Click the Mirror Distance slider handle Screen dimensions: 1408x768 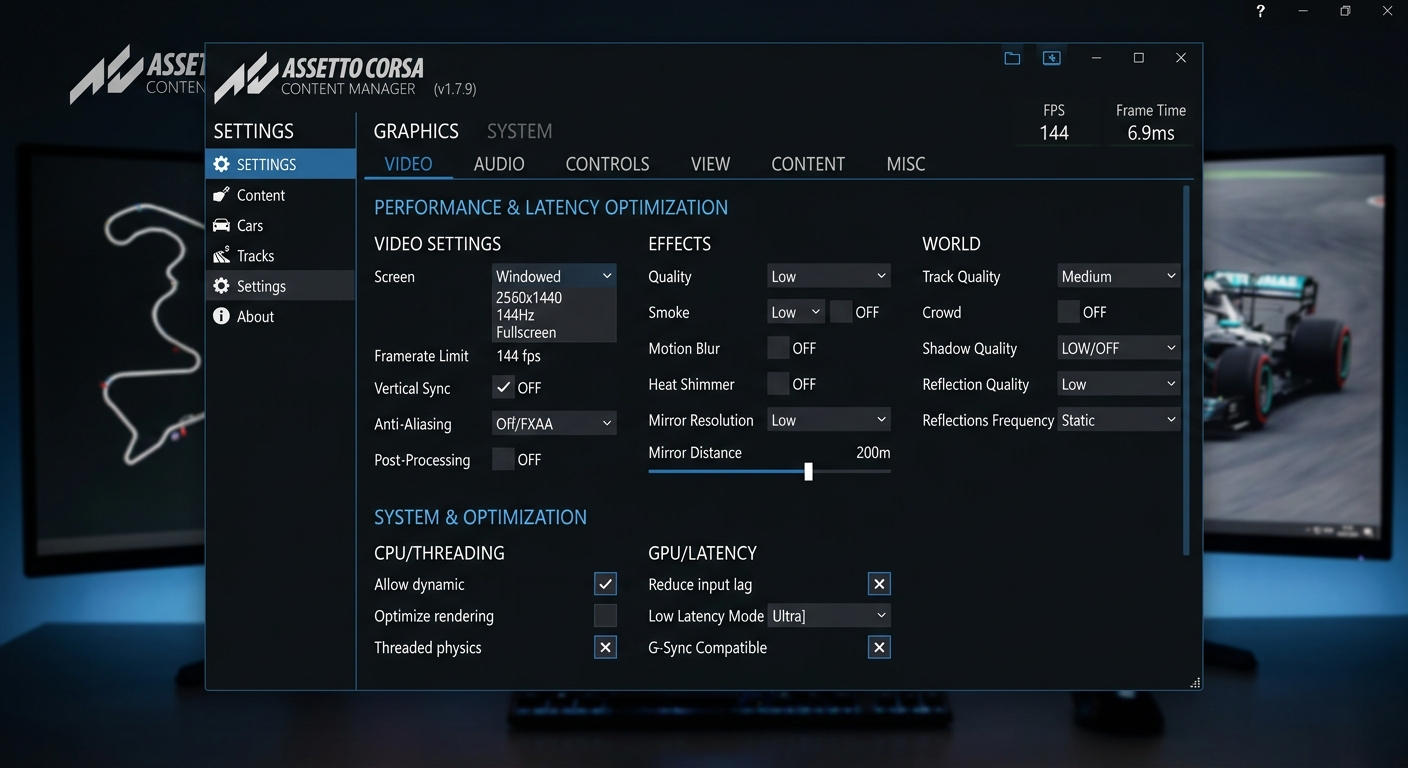[808, 471]
